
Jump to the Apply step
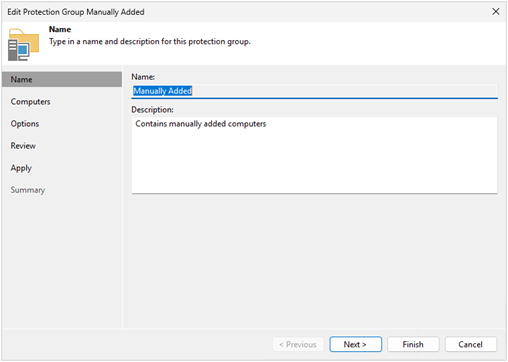21,168
